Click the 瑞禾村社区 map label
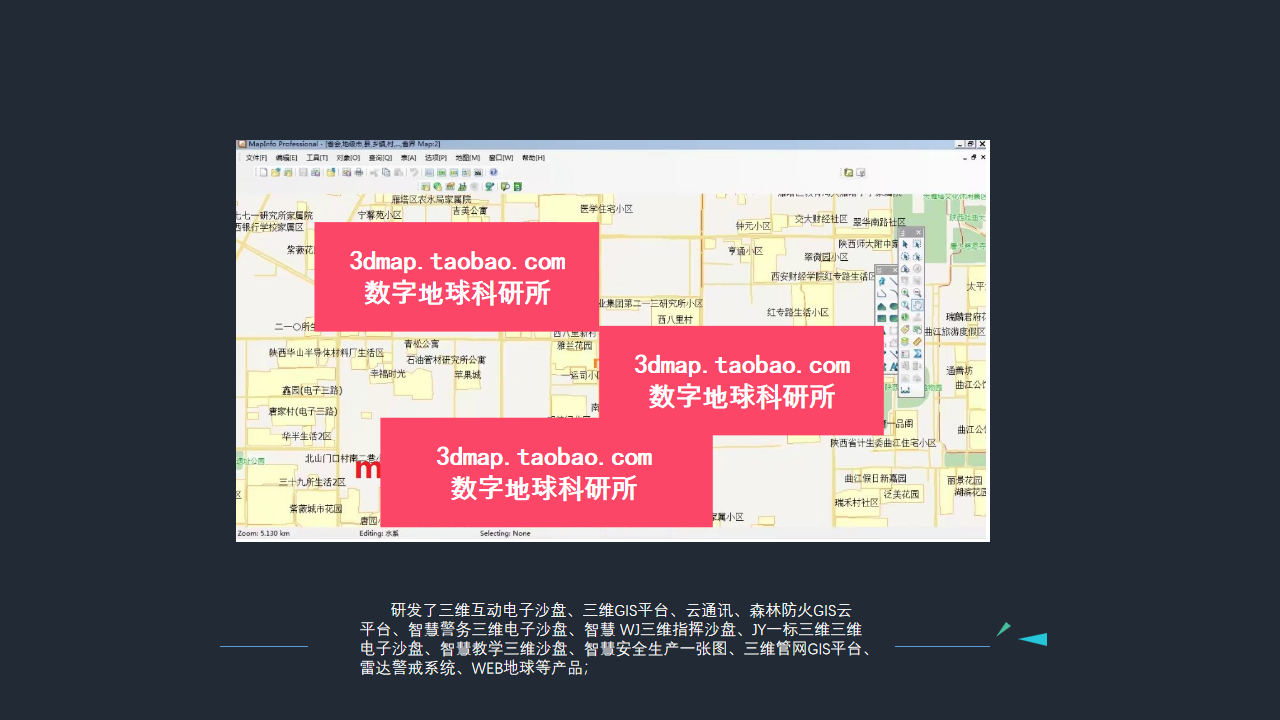Image resolution: width=1280 pixels, height=720 pixels. coord(856,502)
